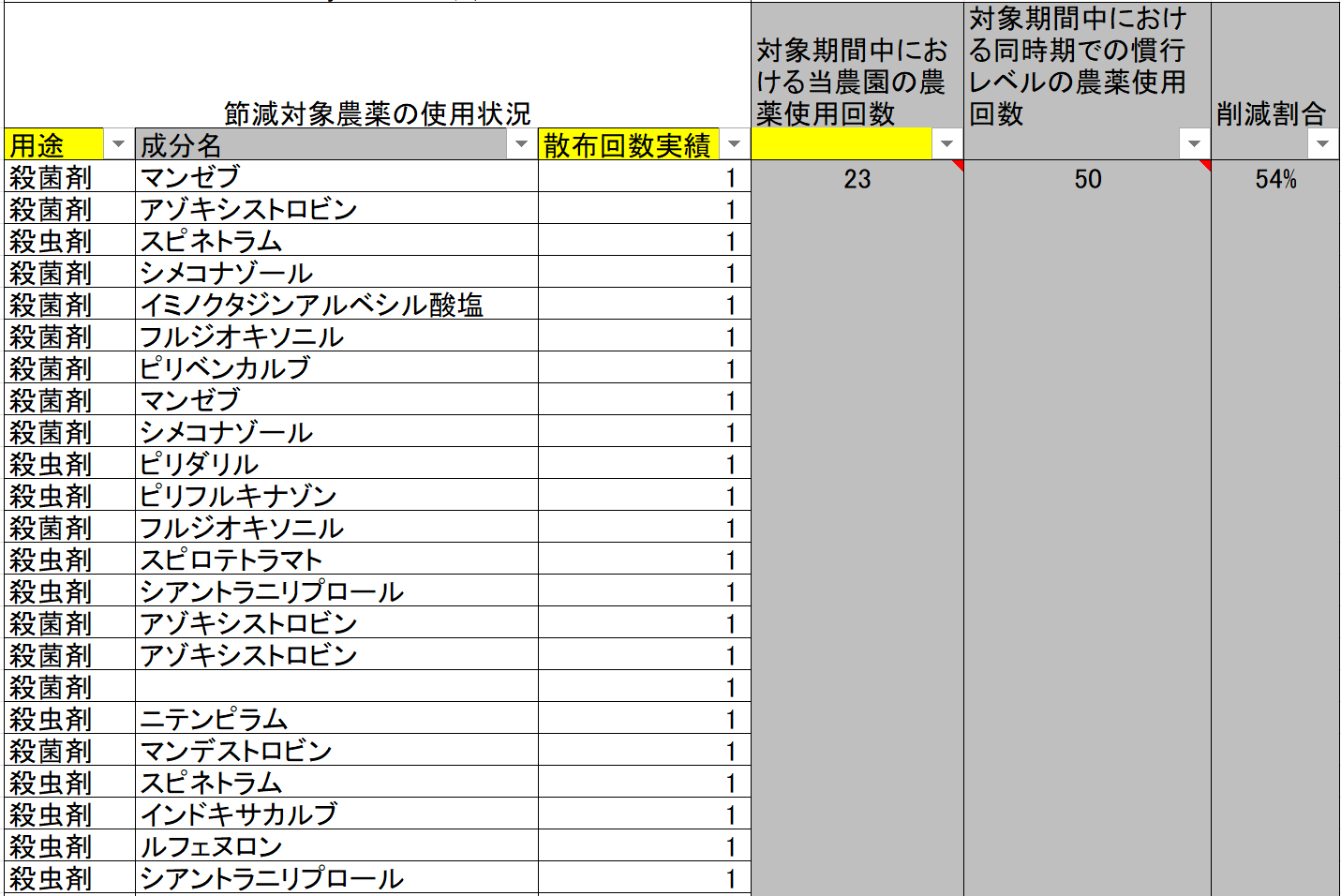Click the 節減対象農薬の使用状況 title cell

tap(377, 113)
